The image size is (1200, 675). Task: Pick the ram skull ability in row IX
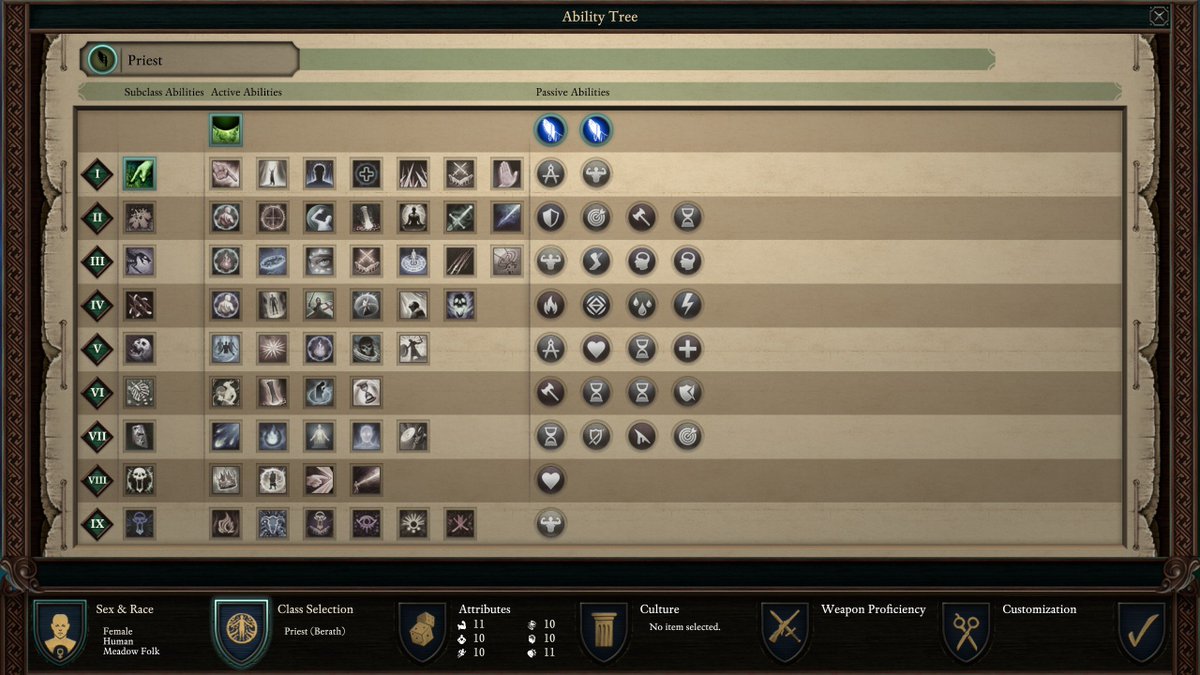click(272, 523)
